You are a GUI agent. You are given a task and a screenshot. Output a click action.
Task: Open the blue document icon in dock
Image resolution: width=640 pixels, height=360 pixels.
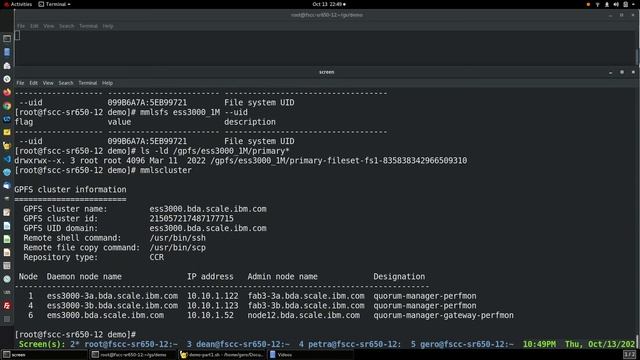tap(7, 52)
